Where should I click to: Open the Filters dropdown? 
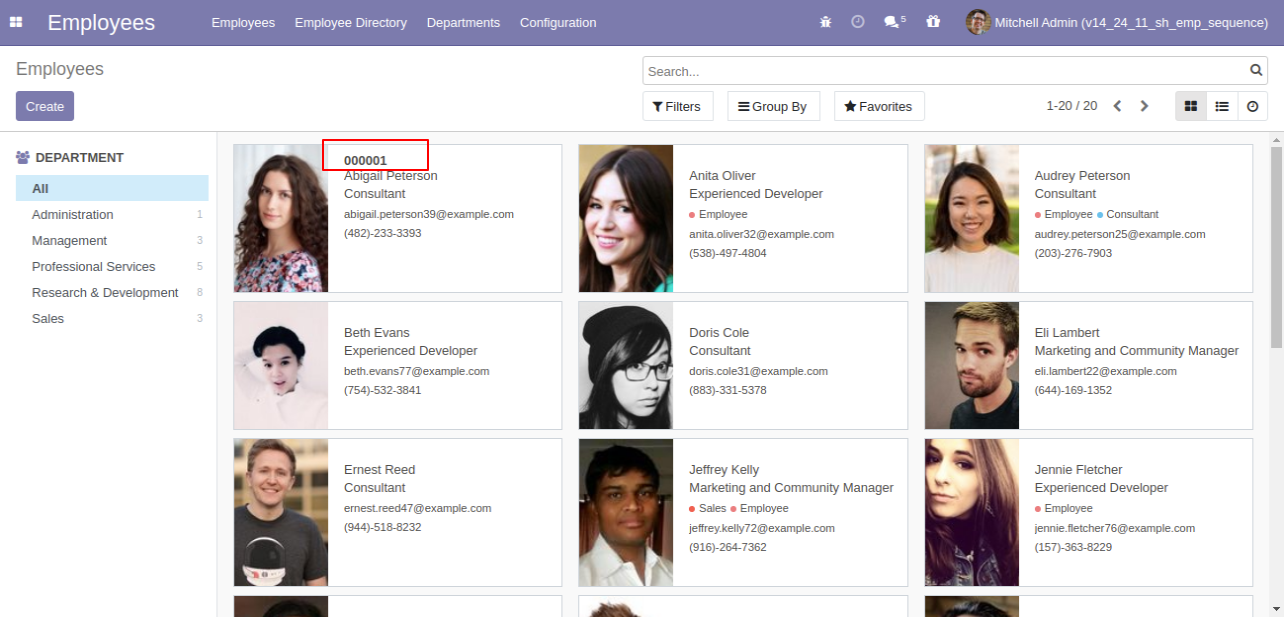pyautogui.click(x=677, y=106)
